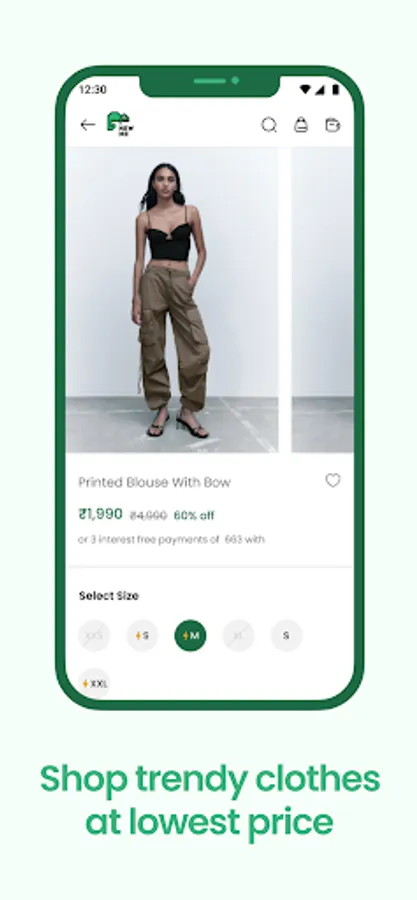Tap the back arrow icon
This screenshot has height=900, width=417.
click(x=88, y=125)
